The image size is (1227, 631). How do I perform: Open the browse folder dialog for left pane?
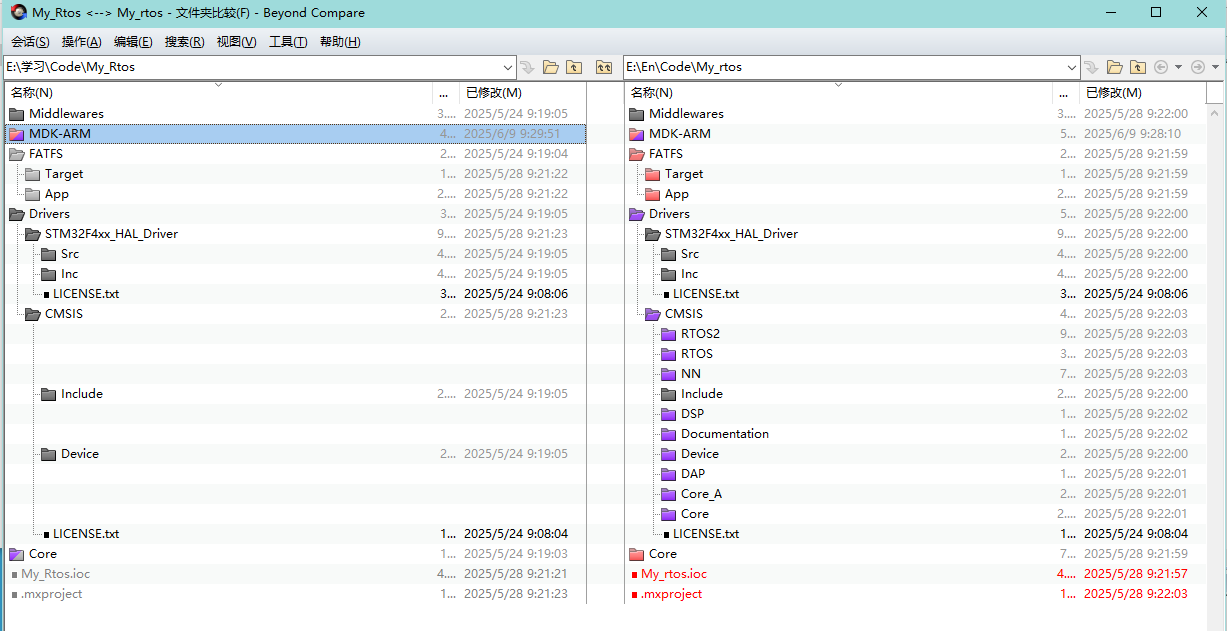(551, 67)
